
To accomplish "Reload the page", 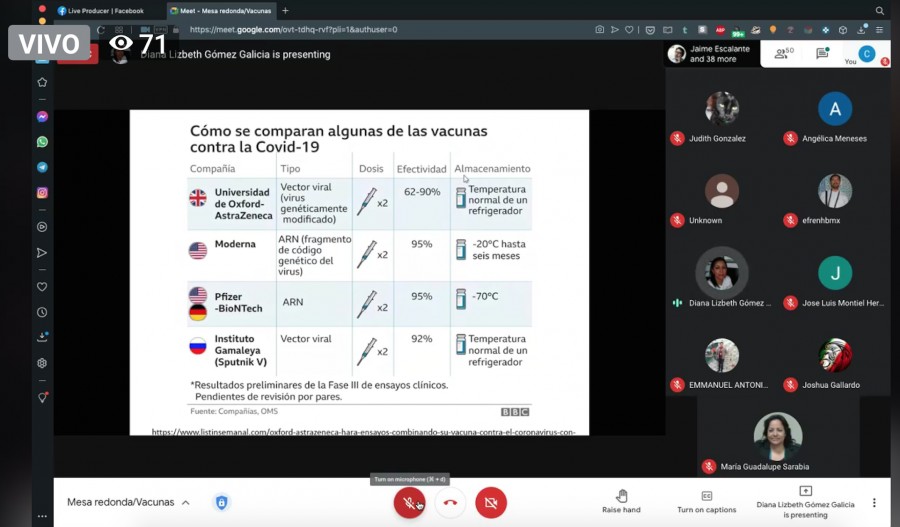I will 100,29.
